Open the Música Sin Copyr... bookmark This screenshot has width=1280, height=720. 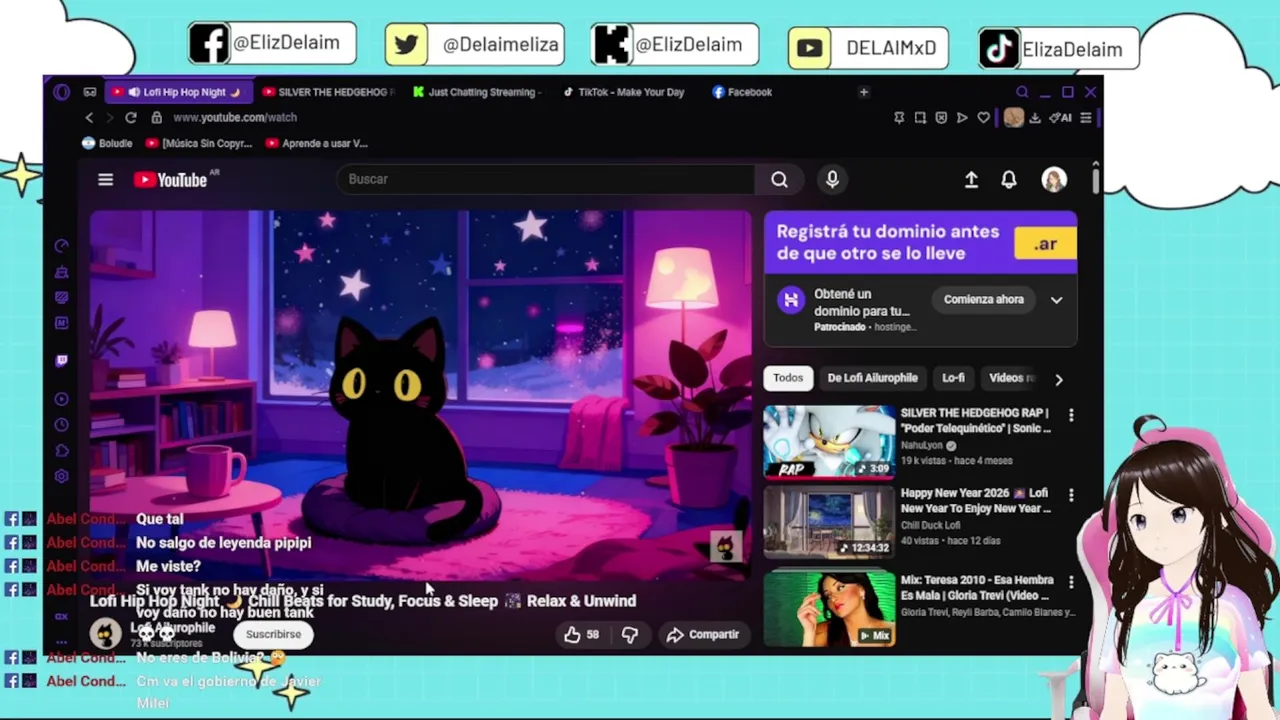(199, 143)
